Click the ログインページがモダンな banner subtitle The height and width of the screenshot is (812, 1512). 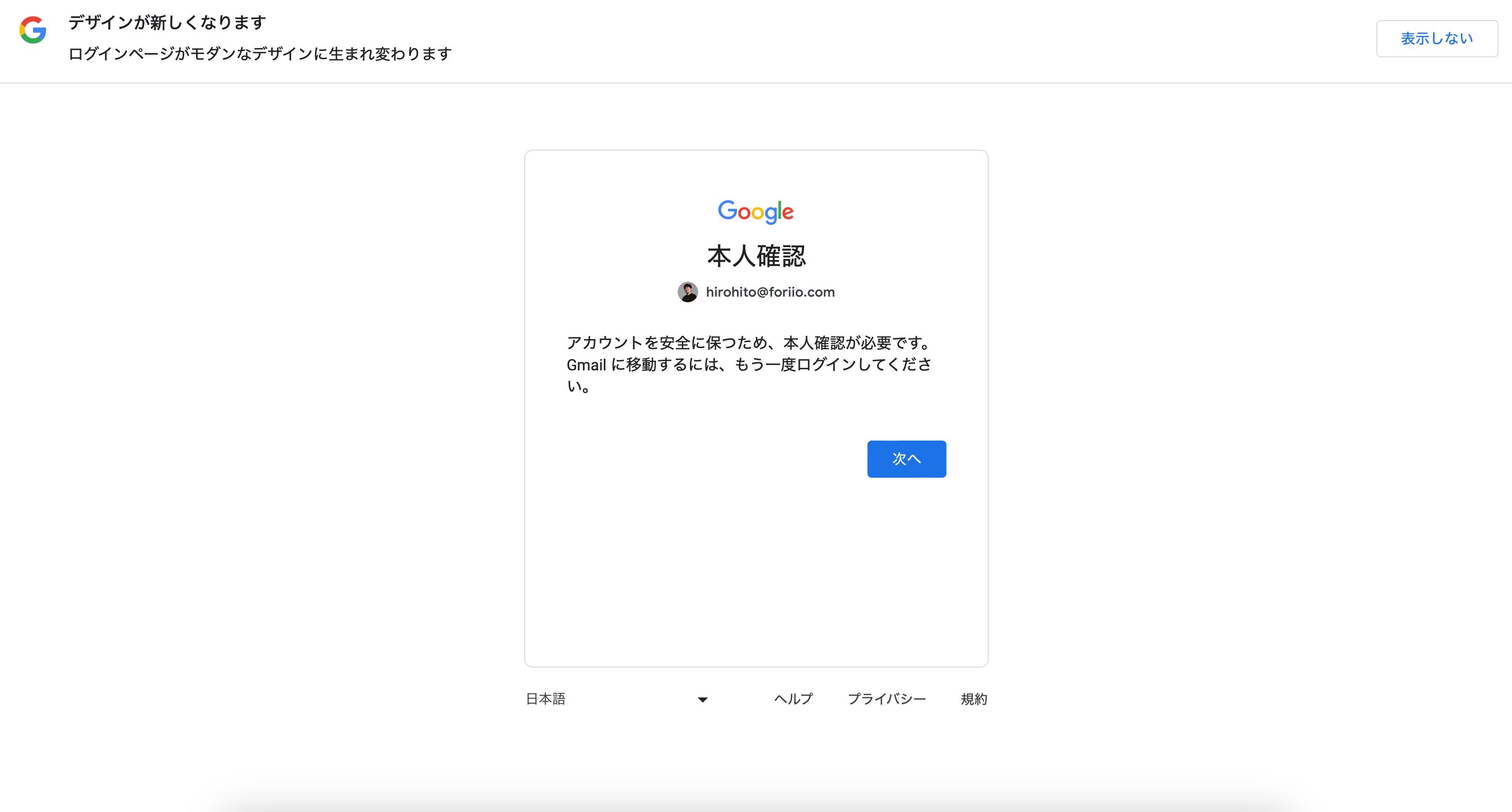pos(260,54)
